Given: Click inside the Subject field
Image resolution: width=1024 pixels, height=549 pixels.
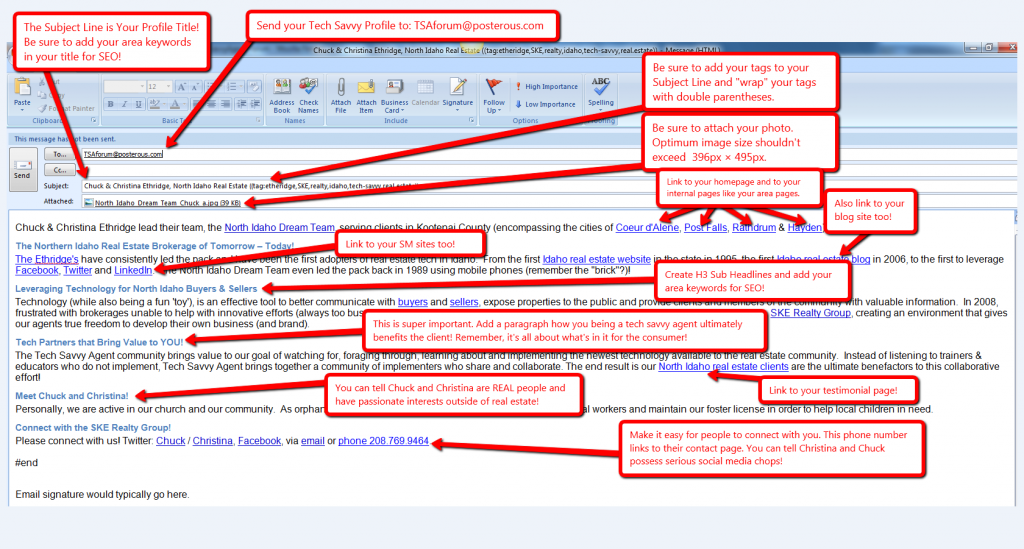Looking at the screenshot, I should pos(549,186).
